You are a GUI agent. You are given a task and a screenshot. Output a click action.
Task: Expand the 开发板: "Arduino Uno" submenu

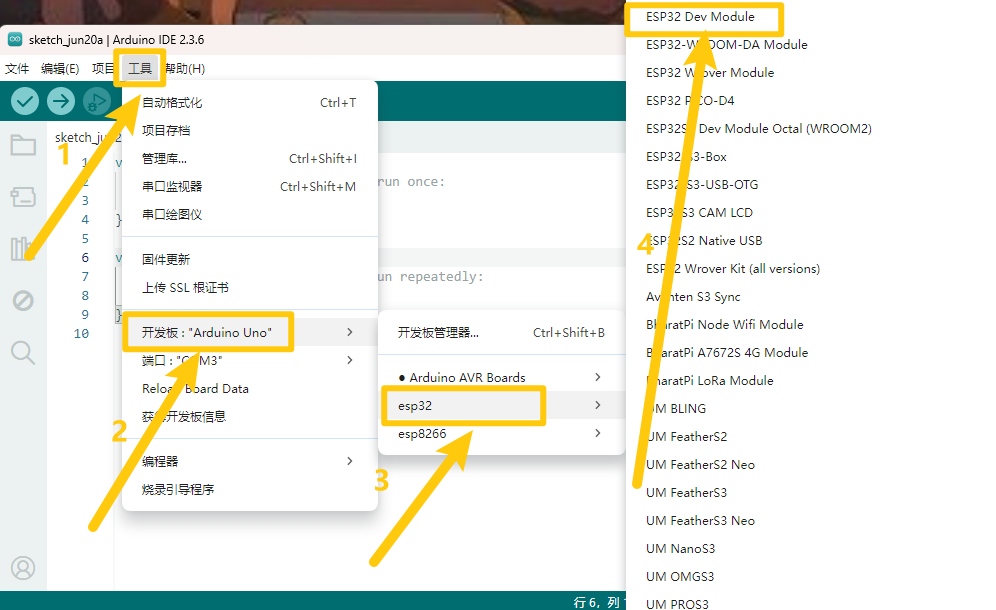[250, 332]
